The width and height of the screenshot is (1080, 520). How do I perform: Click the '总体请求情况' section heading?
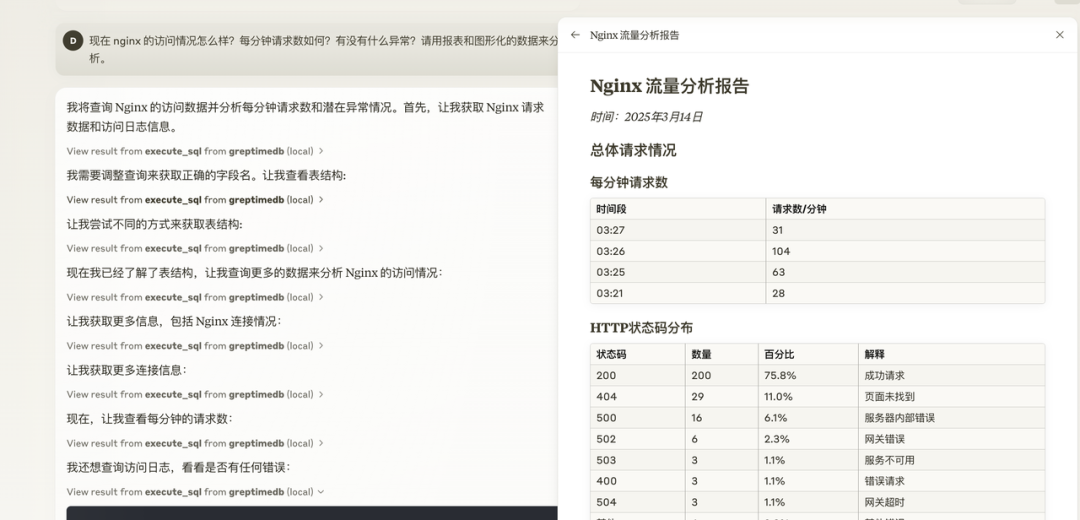coord(633,150)
